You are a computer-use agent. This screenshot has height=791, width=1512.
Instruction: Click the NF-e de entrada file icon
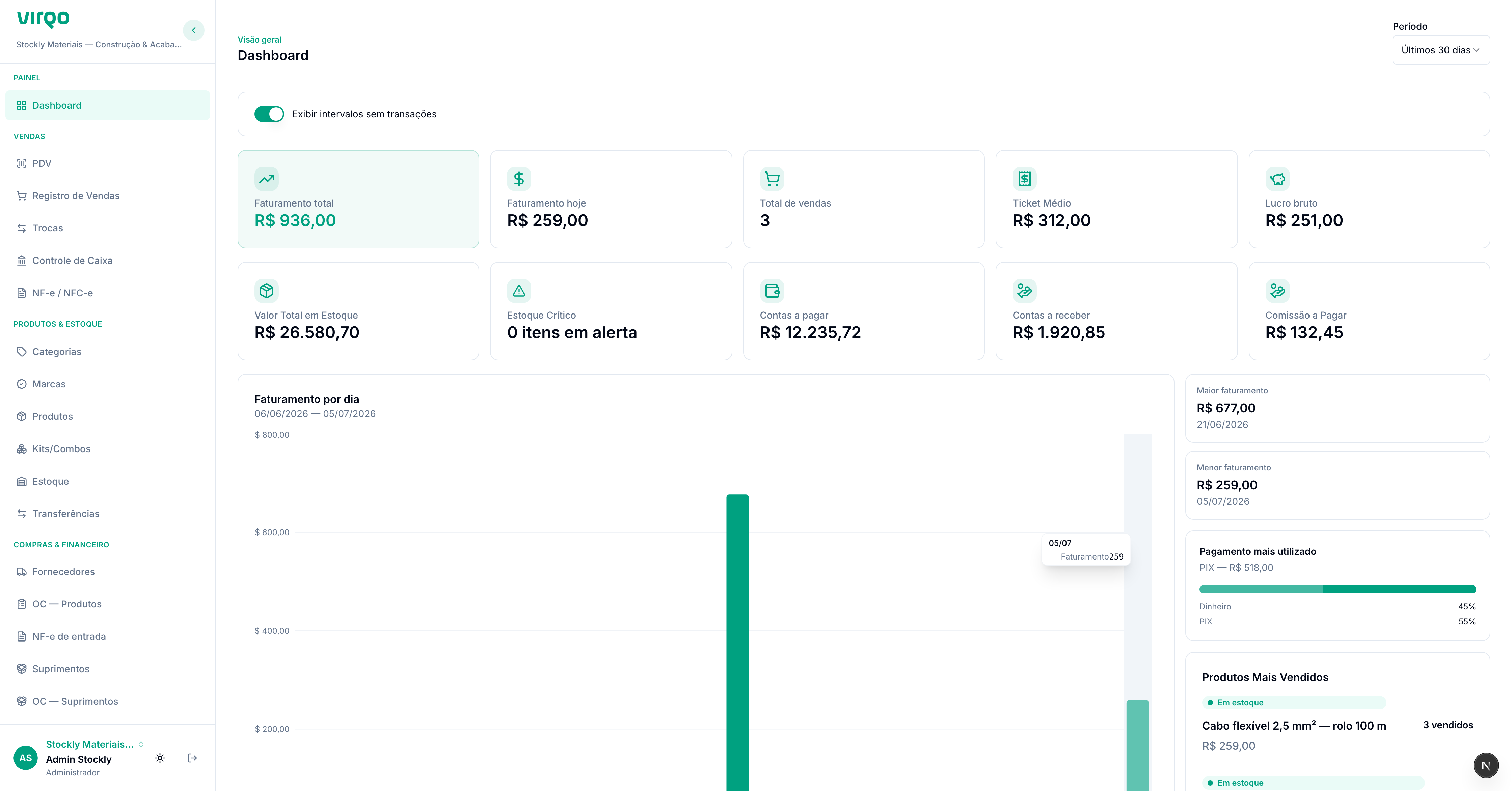coord(22,637)
